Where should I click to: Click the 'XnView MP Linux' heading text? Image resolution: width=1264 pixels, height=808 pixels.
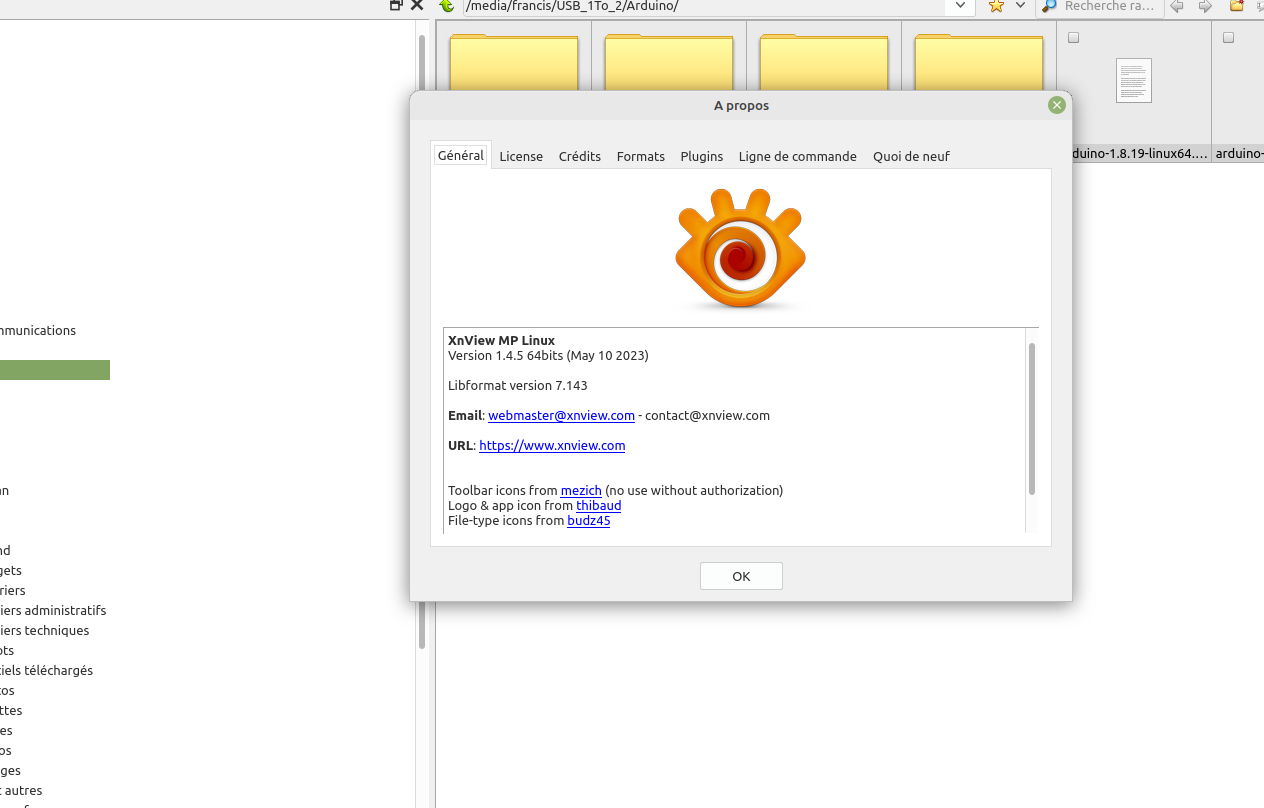[501, 340]
